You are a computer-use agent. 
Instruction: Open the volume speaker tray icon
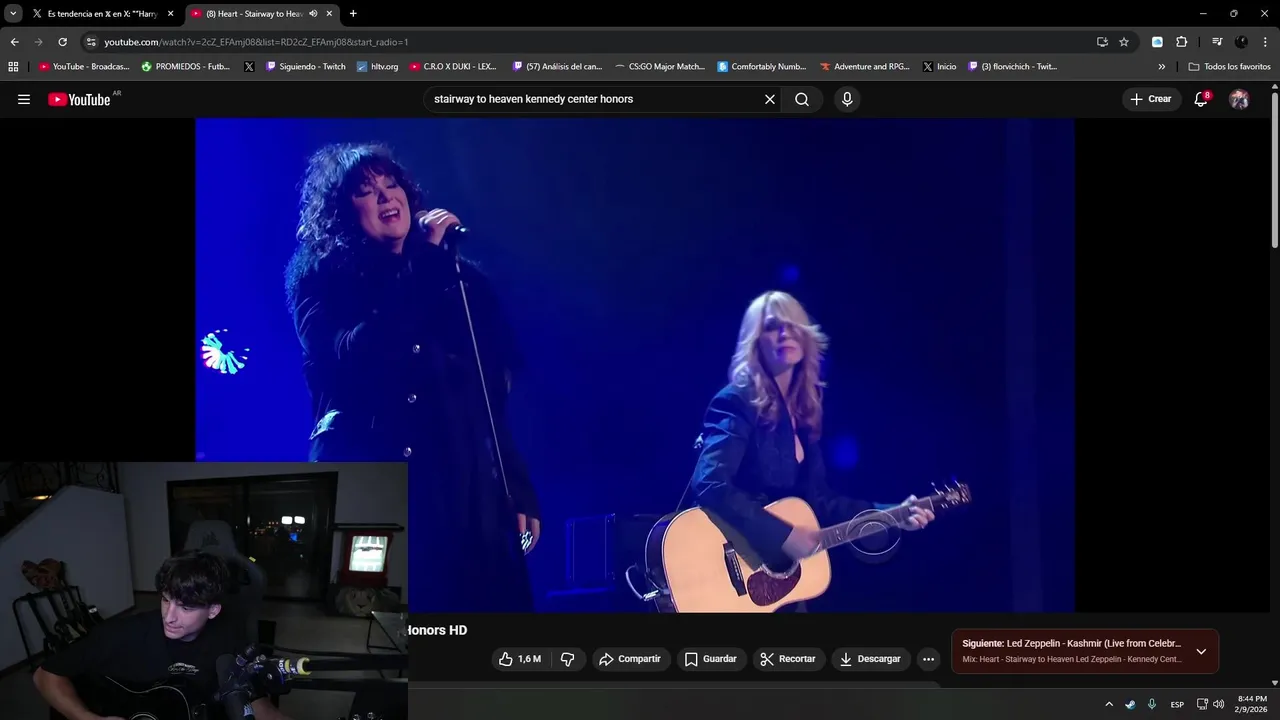point(1218,704)
